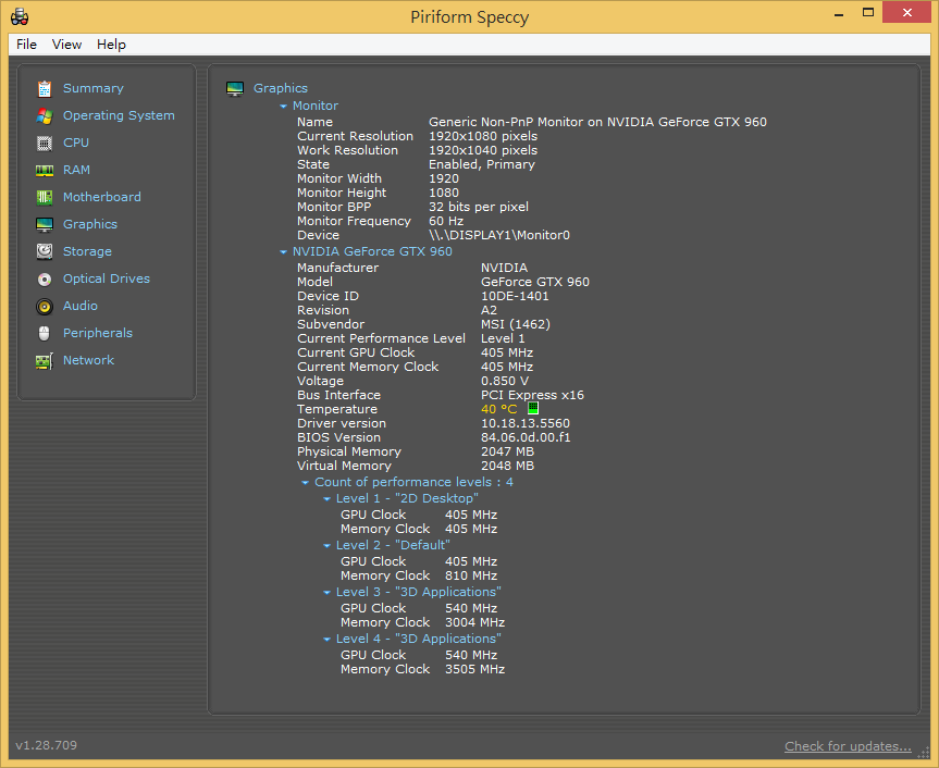Screen dimensions: 939x768
Task: Click the Summary clipboard icon in sidebar
Action: pyautogui.click(x=44, y=89)
